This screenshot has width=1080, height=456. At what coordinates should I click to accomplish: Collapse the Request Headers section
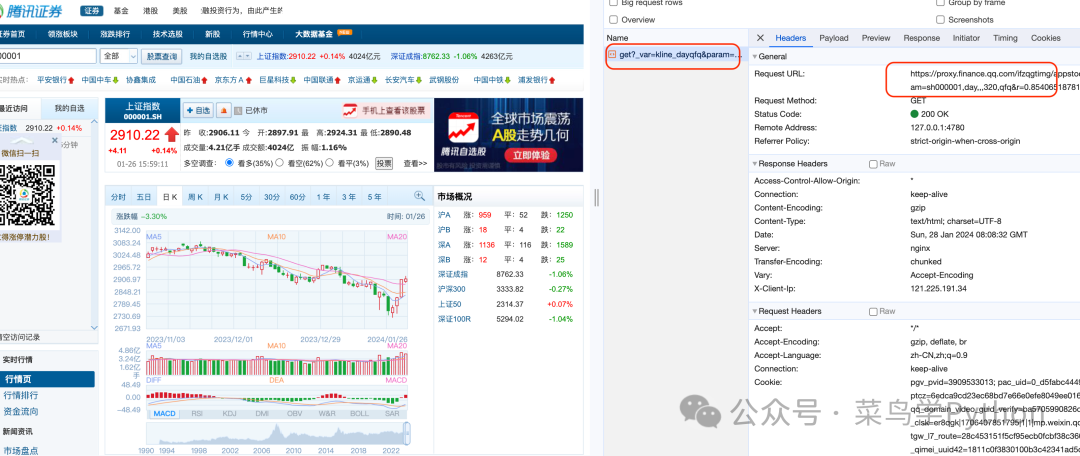click(x=755, y=311)
